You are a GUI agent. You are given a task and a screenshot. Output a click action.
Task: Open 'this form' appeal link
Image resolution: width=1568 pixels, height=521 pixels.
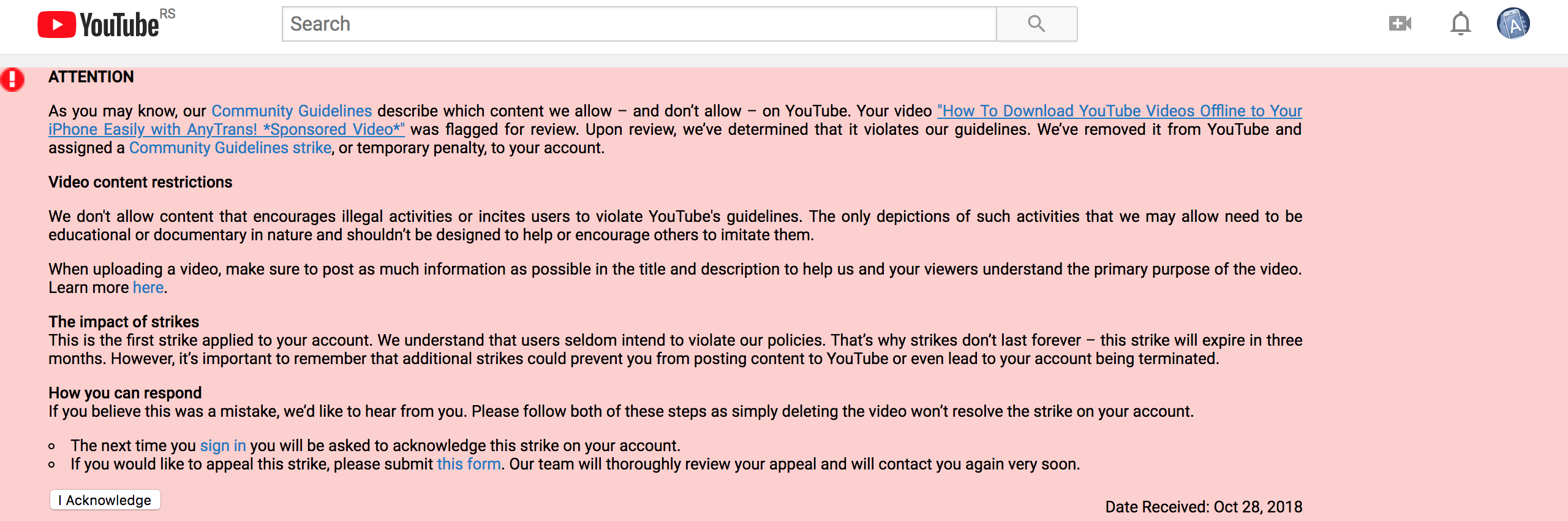[469, 464]
